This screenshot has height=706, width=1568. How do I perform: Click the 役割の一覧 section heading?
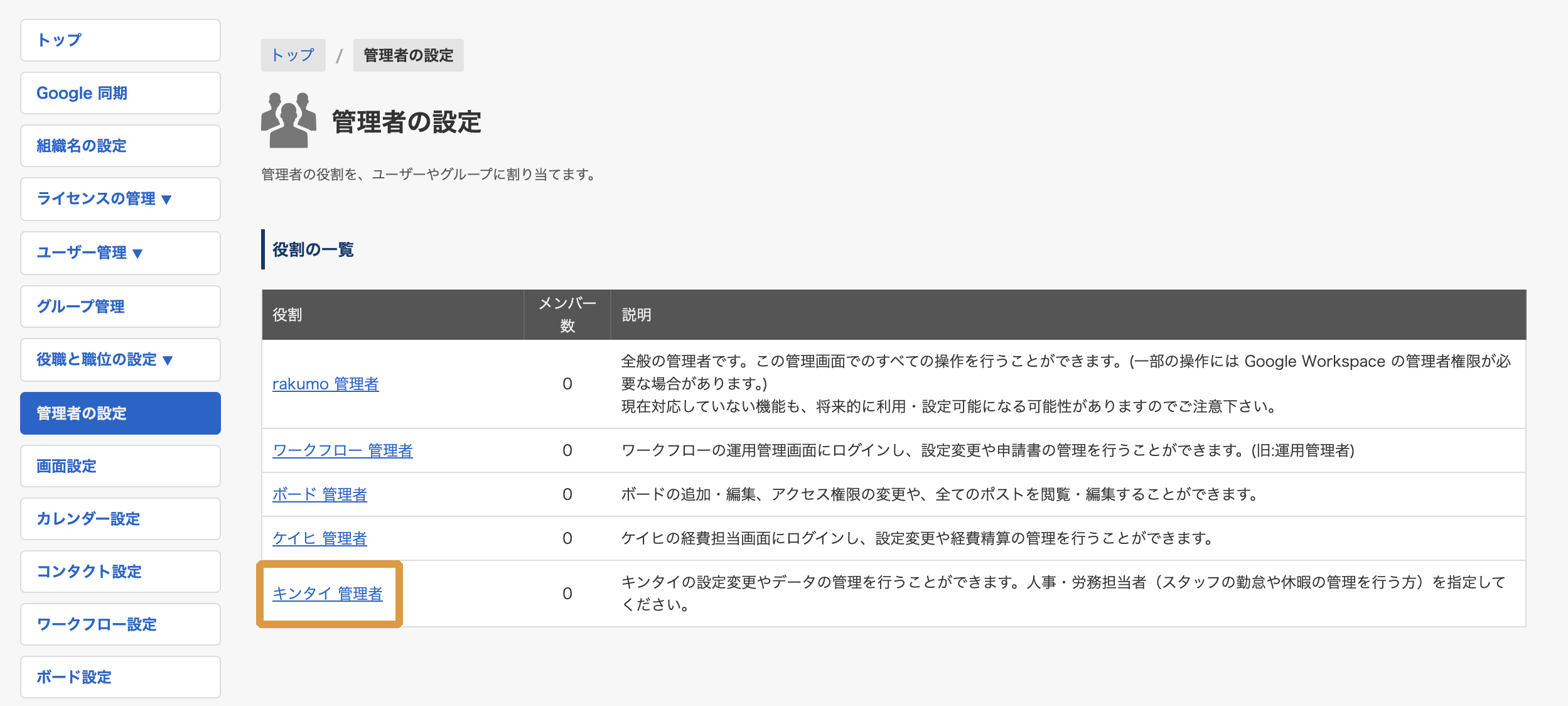[x=313, y=249]
